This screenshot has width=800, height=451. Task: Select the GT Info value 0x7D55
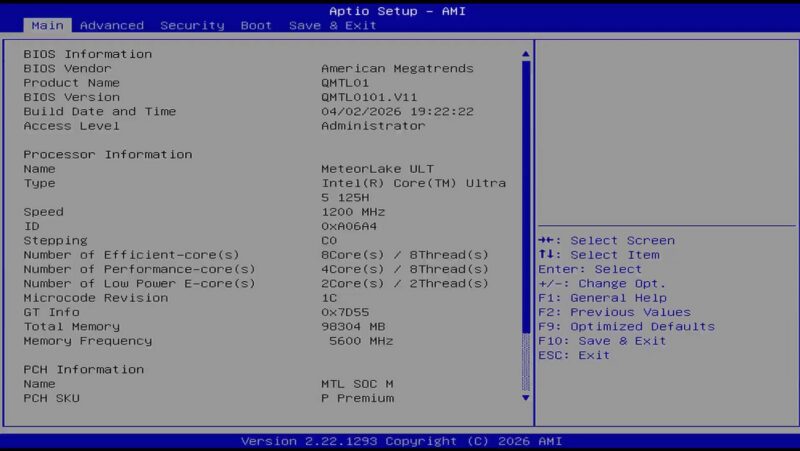click(345, 312)
